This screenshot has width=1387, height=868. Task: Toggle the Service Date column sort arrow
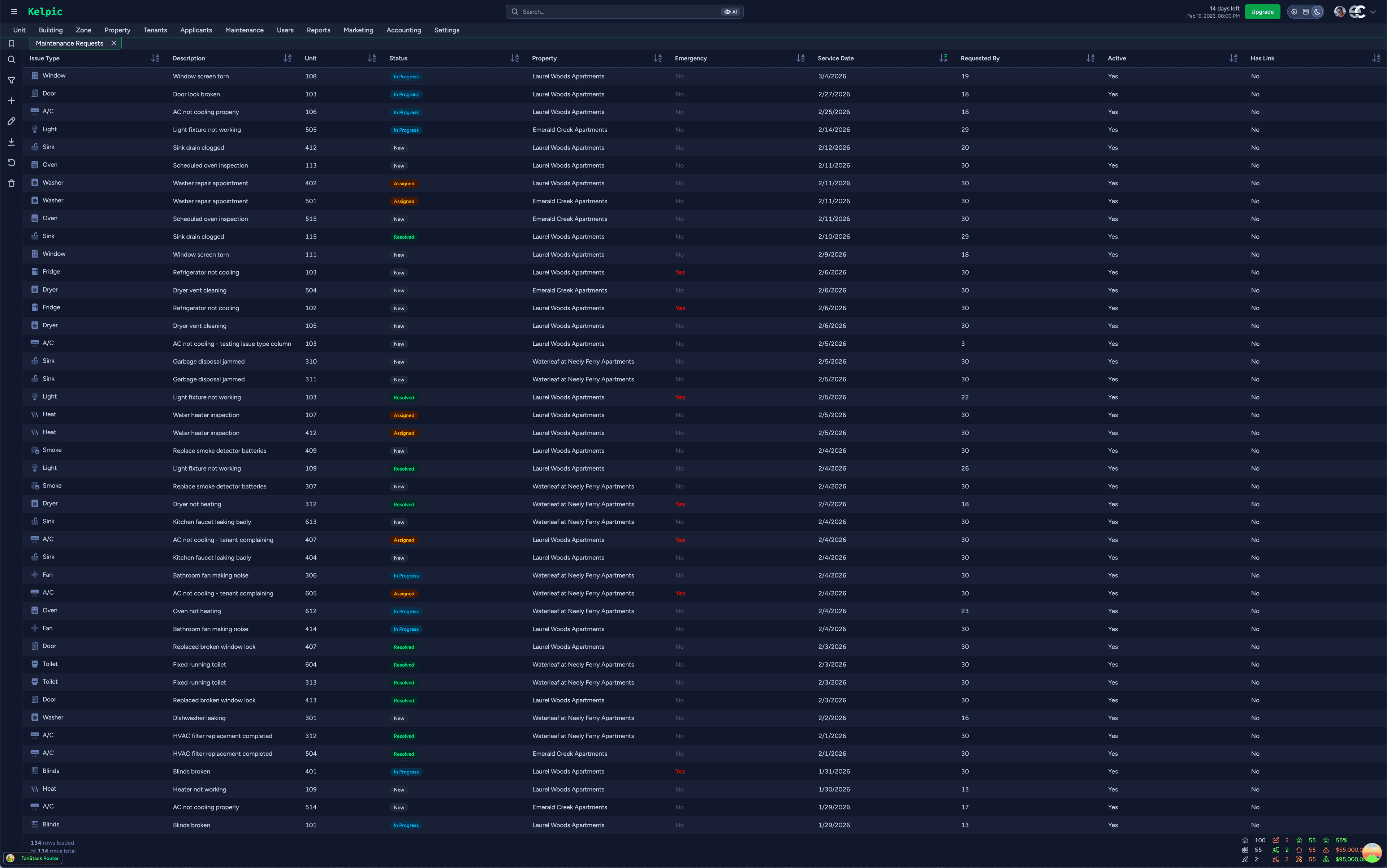point(943,58)
